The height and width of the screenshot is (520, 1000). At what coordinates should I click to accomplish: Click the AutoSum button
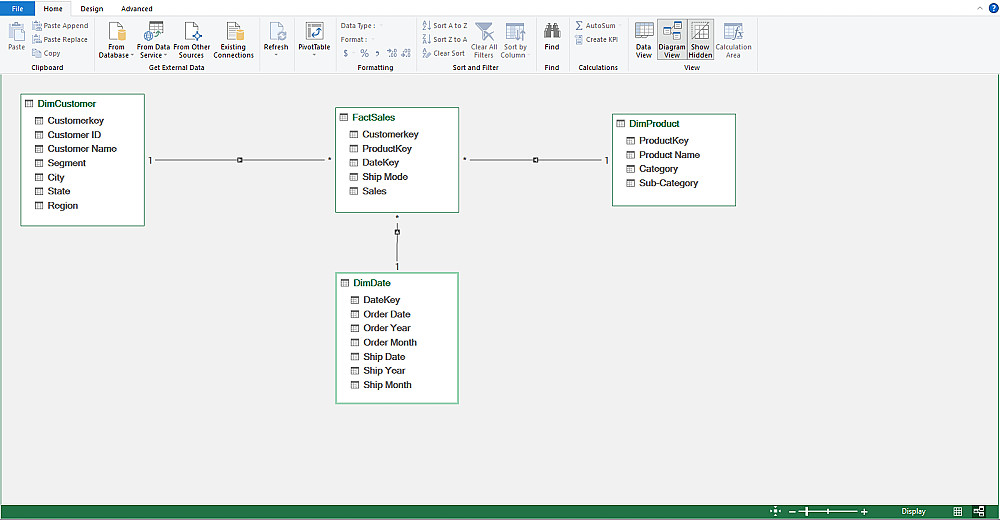[596, 26]
